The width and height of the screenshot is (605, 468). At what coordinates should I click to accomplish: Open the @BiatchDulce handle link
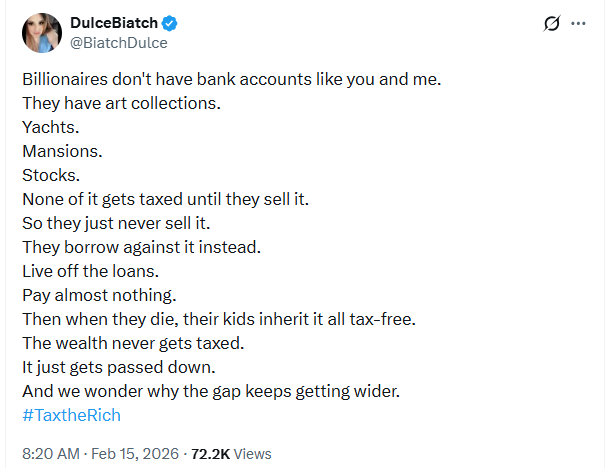[x=118, y=43]
